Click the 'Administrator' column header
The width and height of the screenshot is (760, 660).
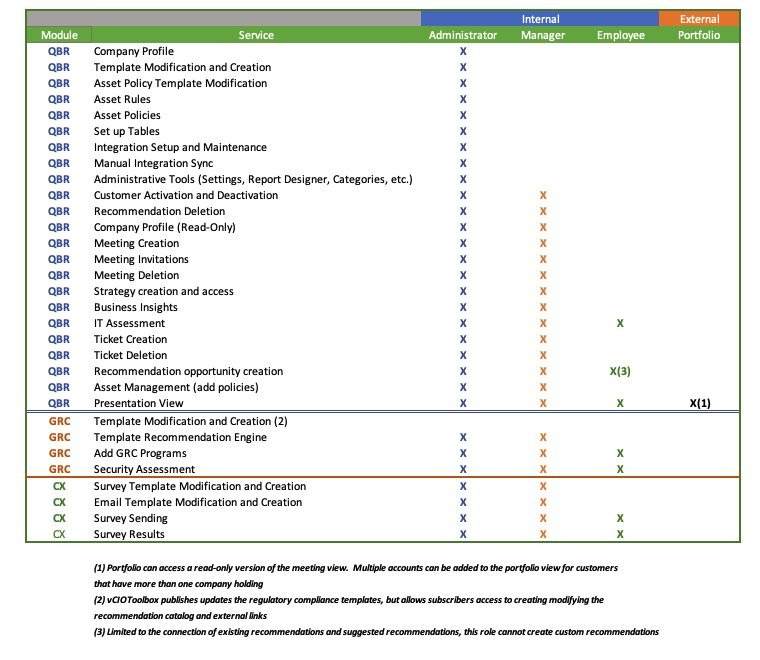click(x=463, y=35)
